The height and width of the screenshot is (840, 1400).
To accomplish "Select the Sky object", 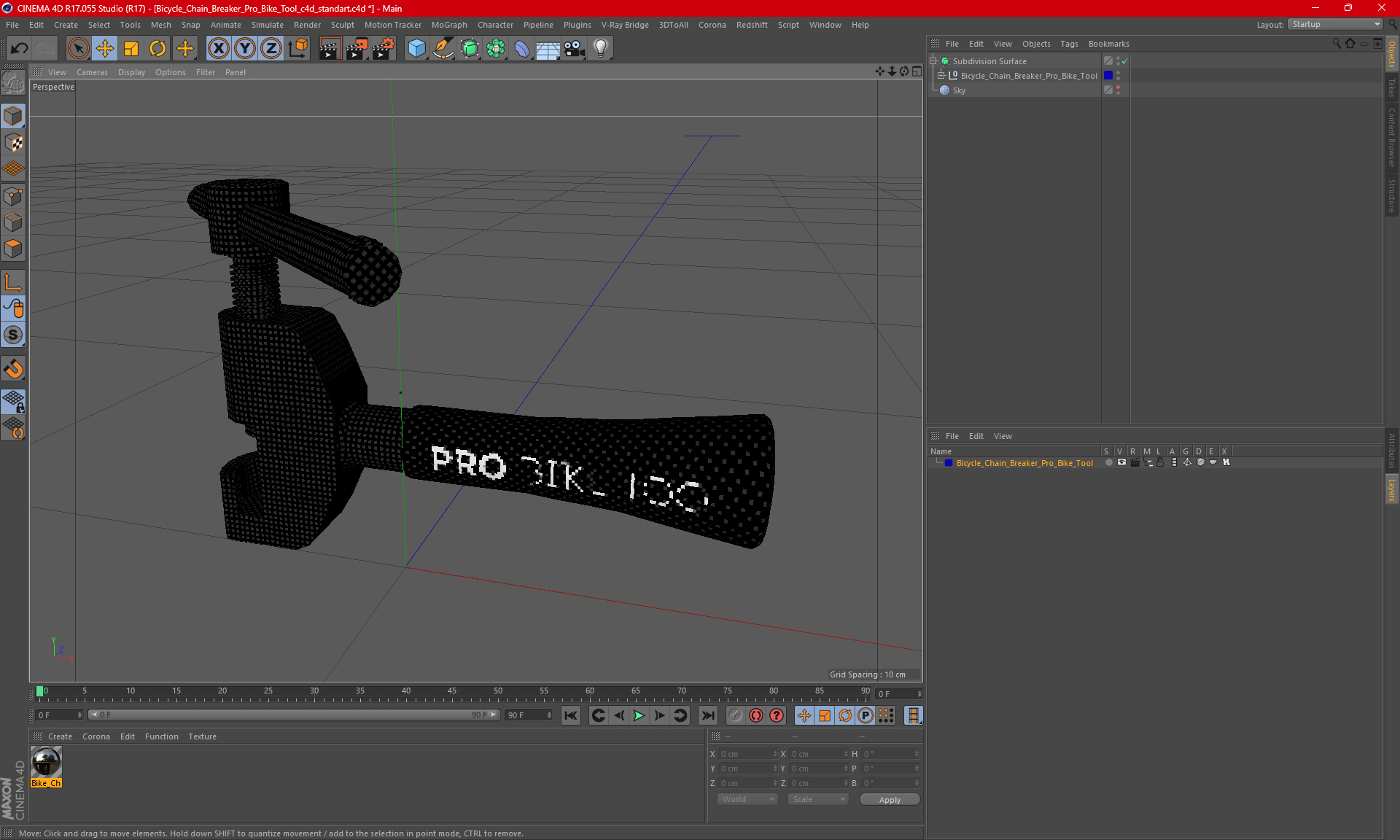I will (x=959, y=90).
